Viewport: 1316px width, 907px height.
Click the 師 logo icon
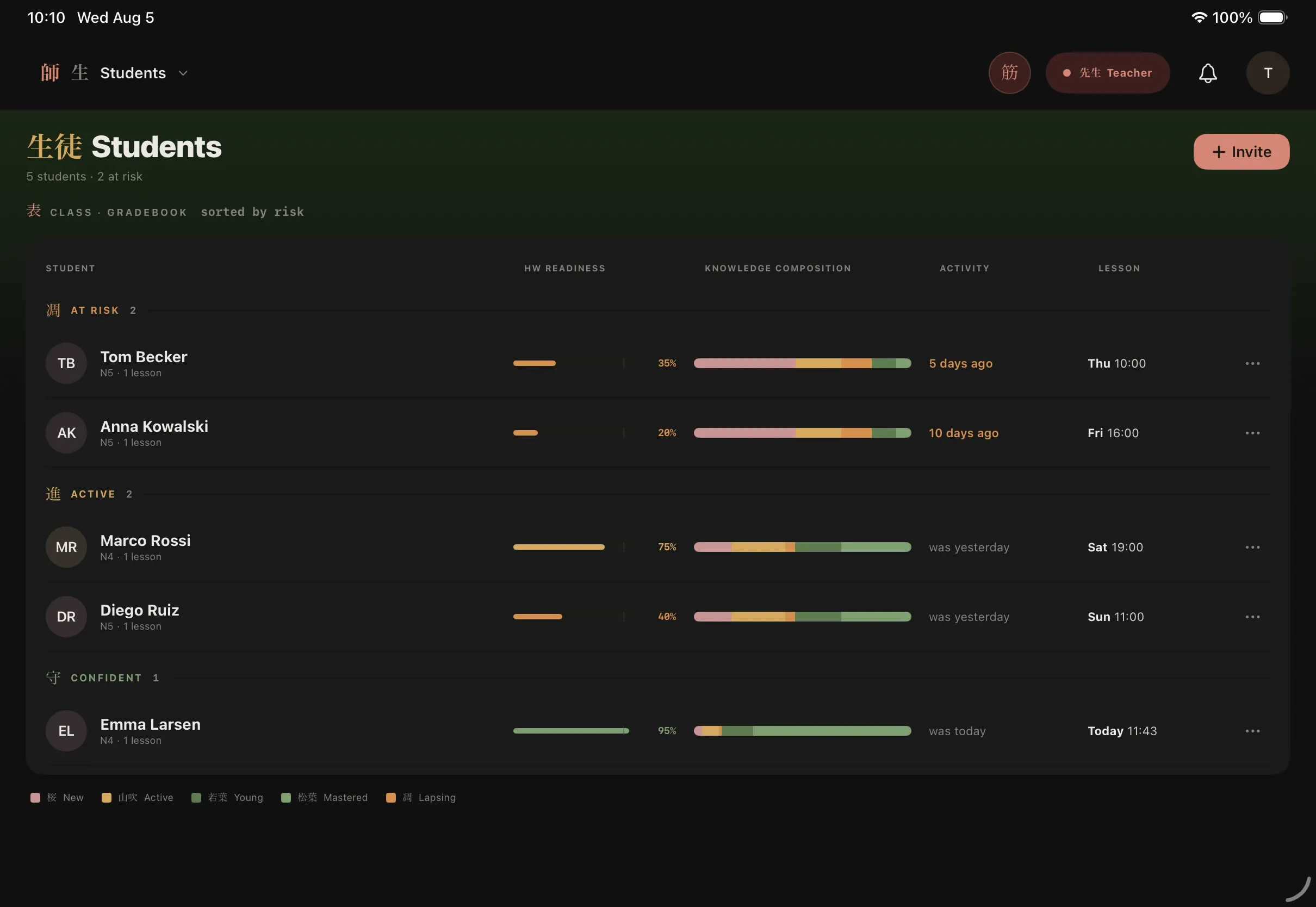coord(50,73)
